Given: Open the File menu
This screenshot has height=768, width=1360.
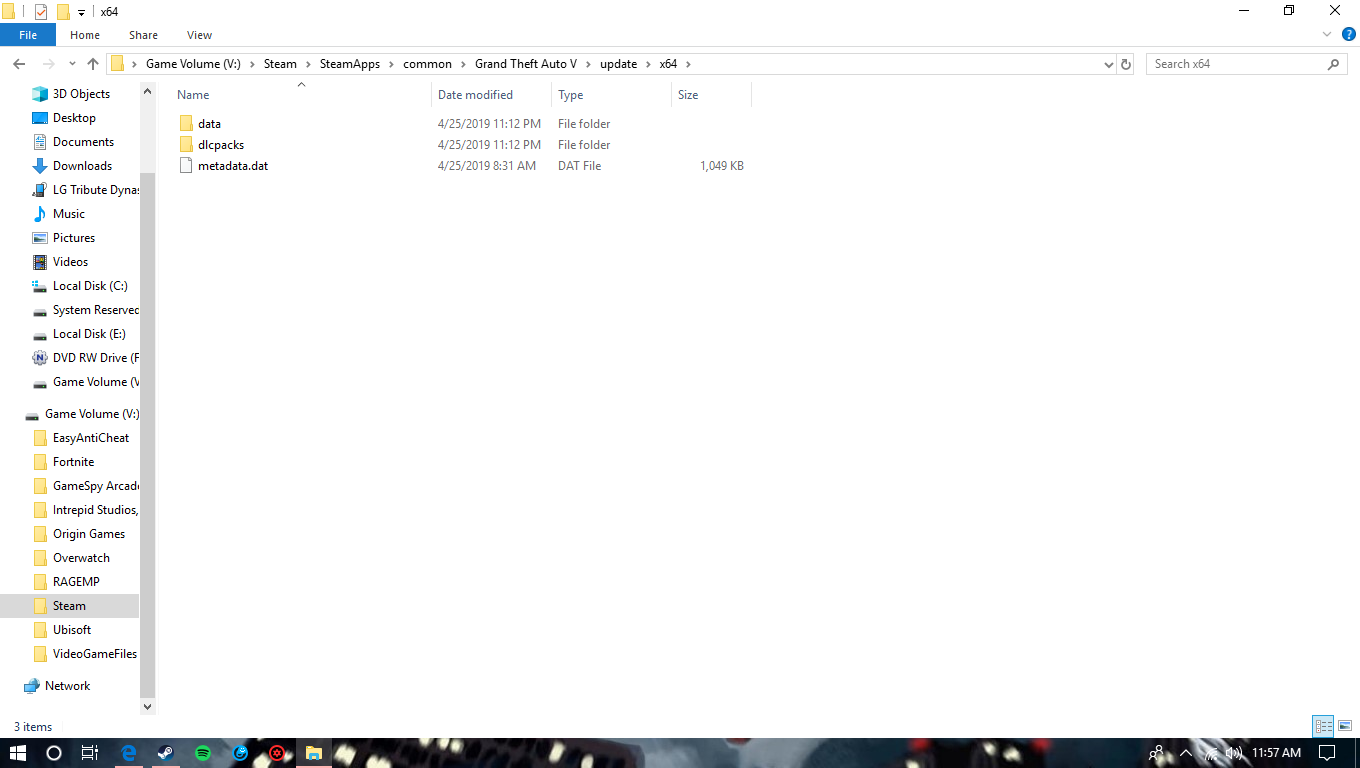Looking at the screenshot, I should pos(28,34).
